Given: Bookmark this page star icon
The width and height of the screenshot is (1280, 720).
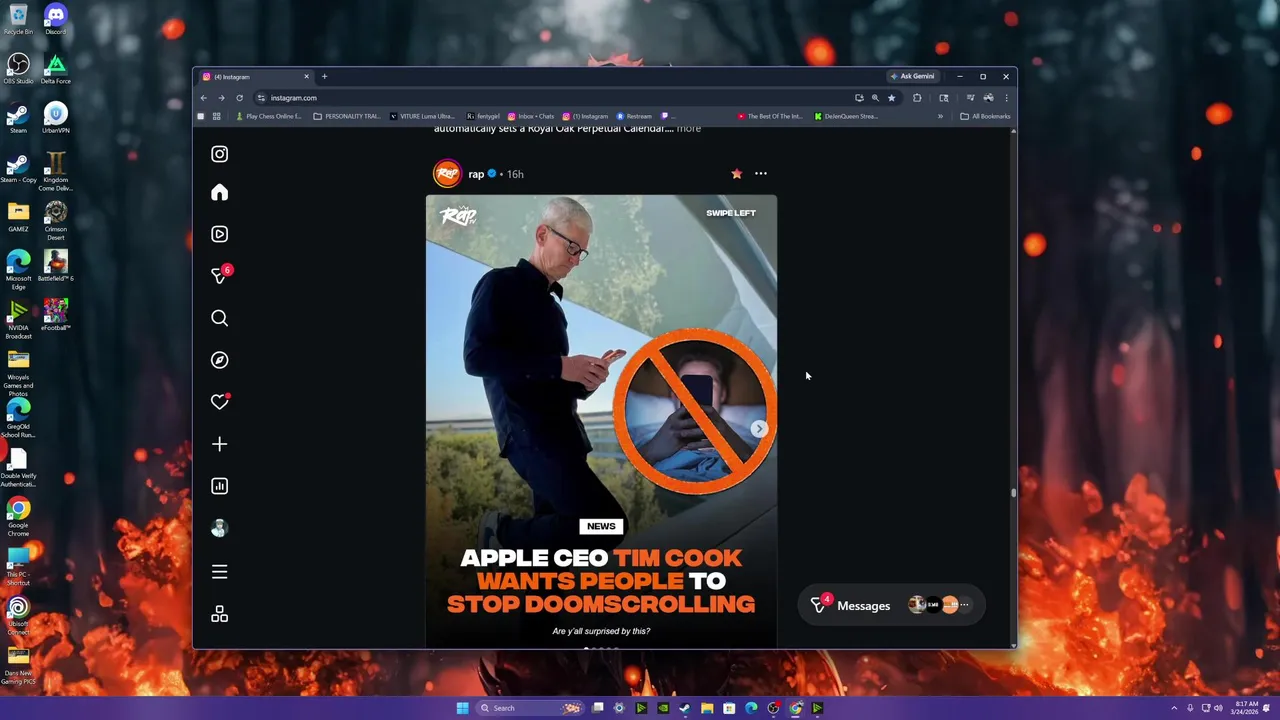Looking at the screenshot, I should click(x=891, y=98).
